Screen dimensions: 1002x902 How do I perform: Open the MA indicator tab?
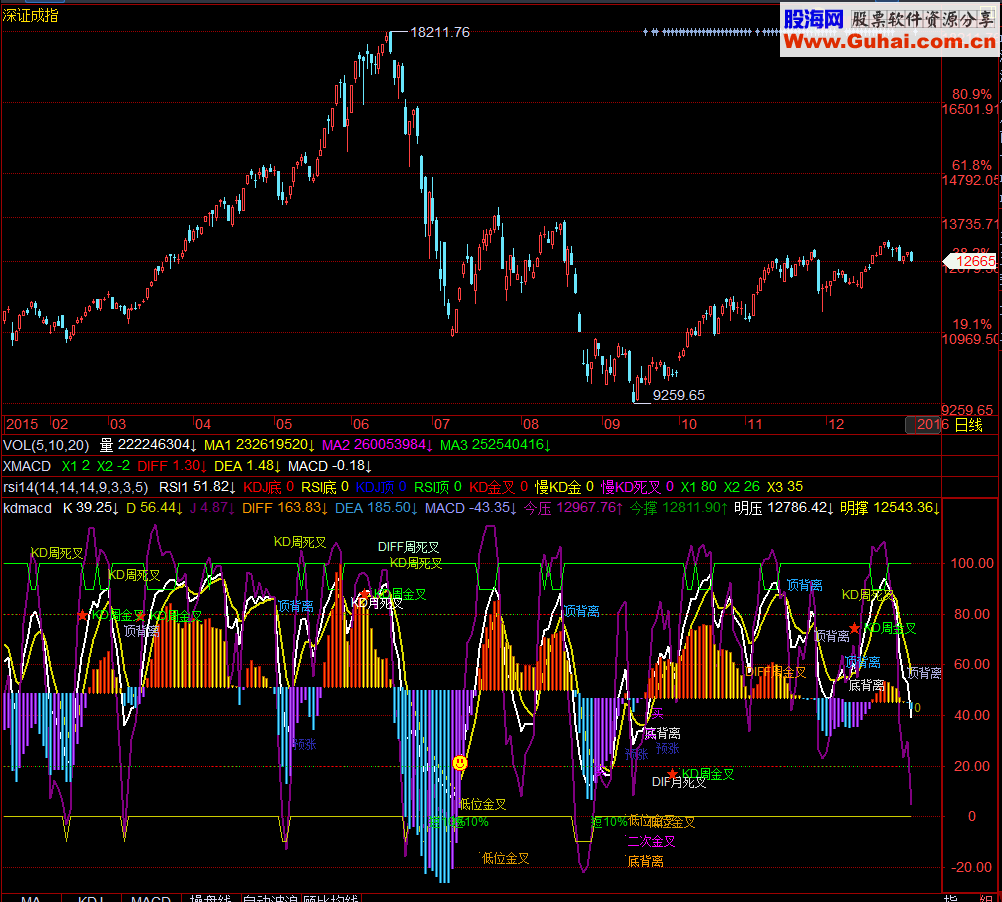(x=31, y=898)
